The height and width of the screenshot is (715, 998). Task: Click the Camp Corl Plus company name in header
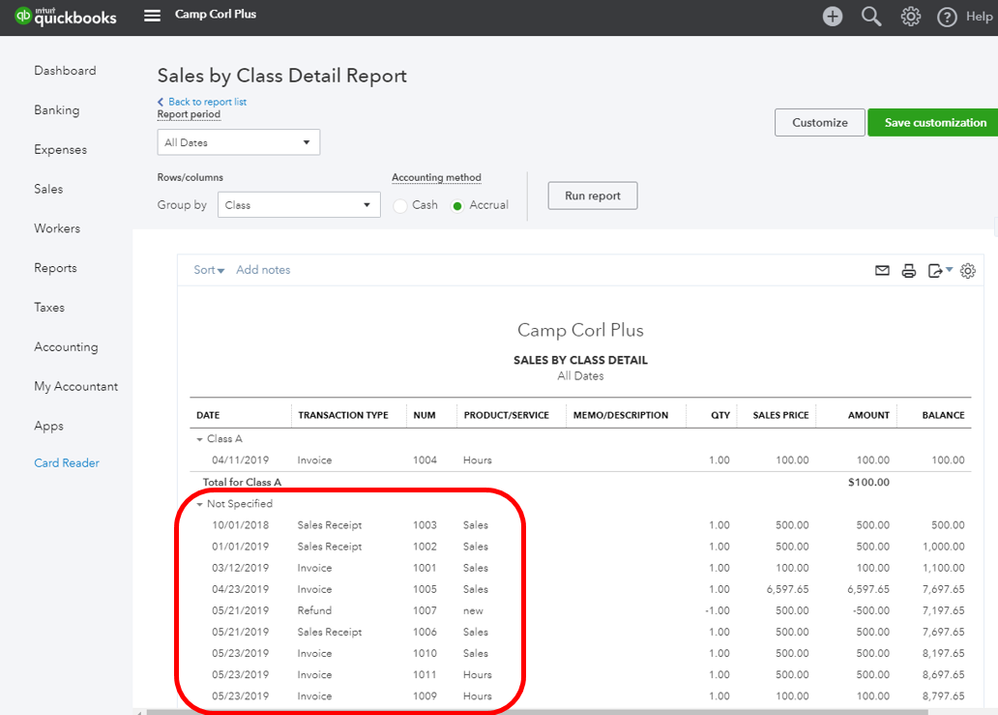click(x=216, y=14)
